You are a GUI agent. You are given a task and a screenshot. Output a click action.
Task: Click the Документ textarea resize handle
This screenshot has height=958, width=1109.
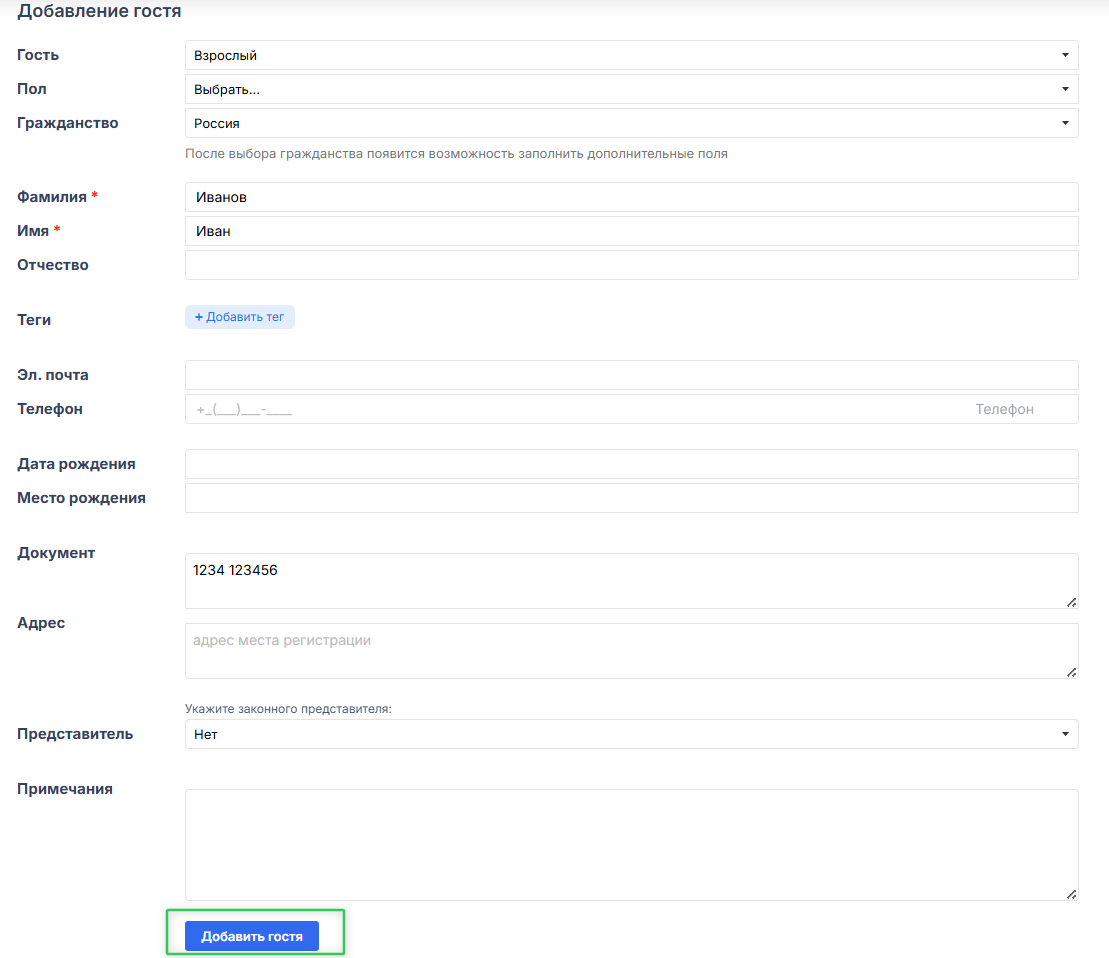(1071, 601)
